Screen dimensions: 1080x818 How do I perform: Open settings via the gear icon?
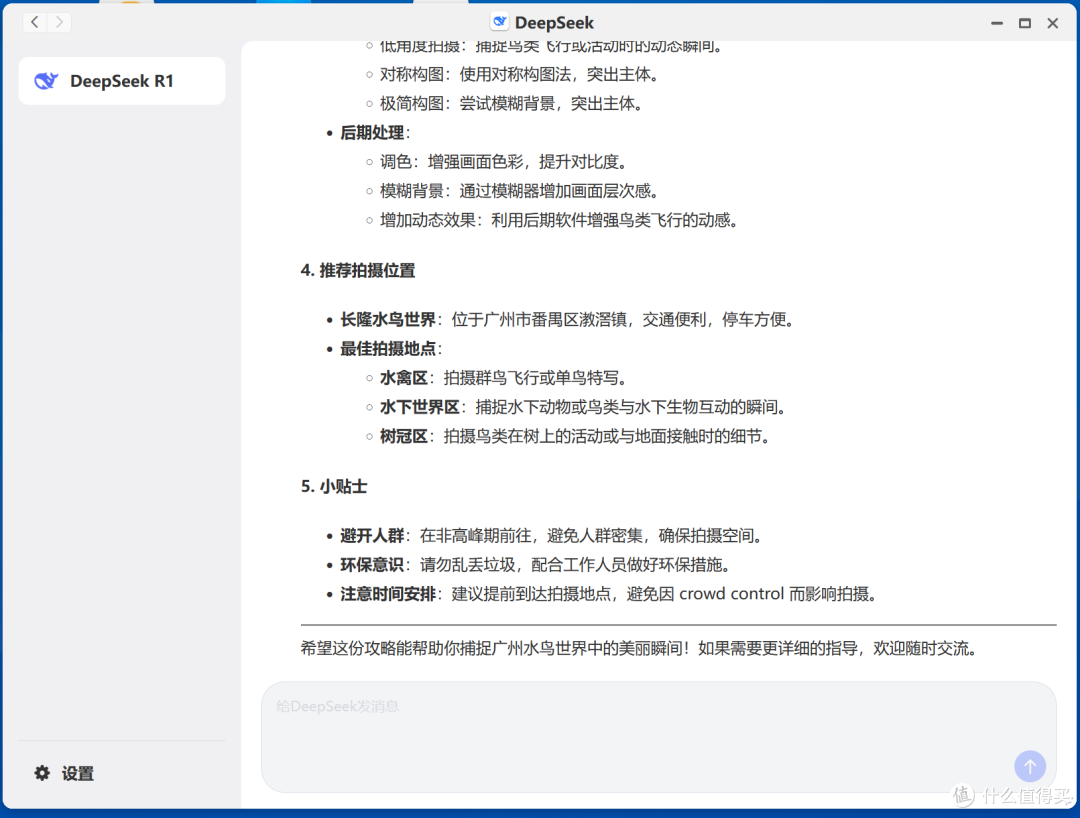[42, 773]
